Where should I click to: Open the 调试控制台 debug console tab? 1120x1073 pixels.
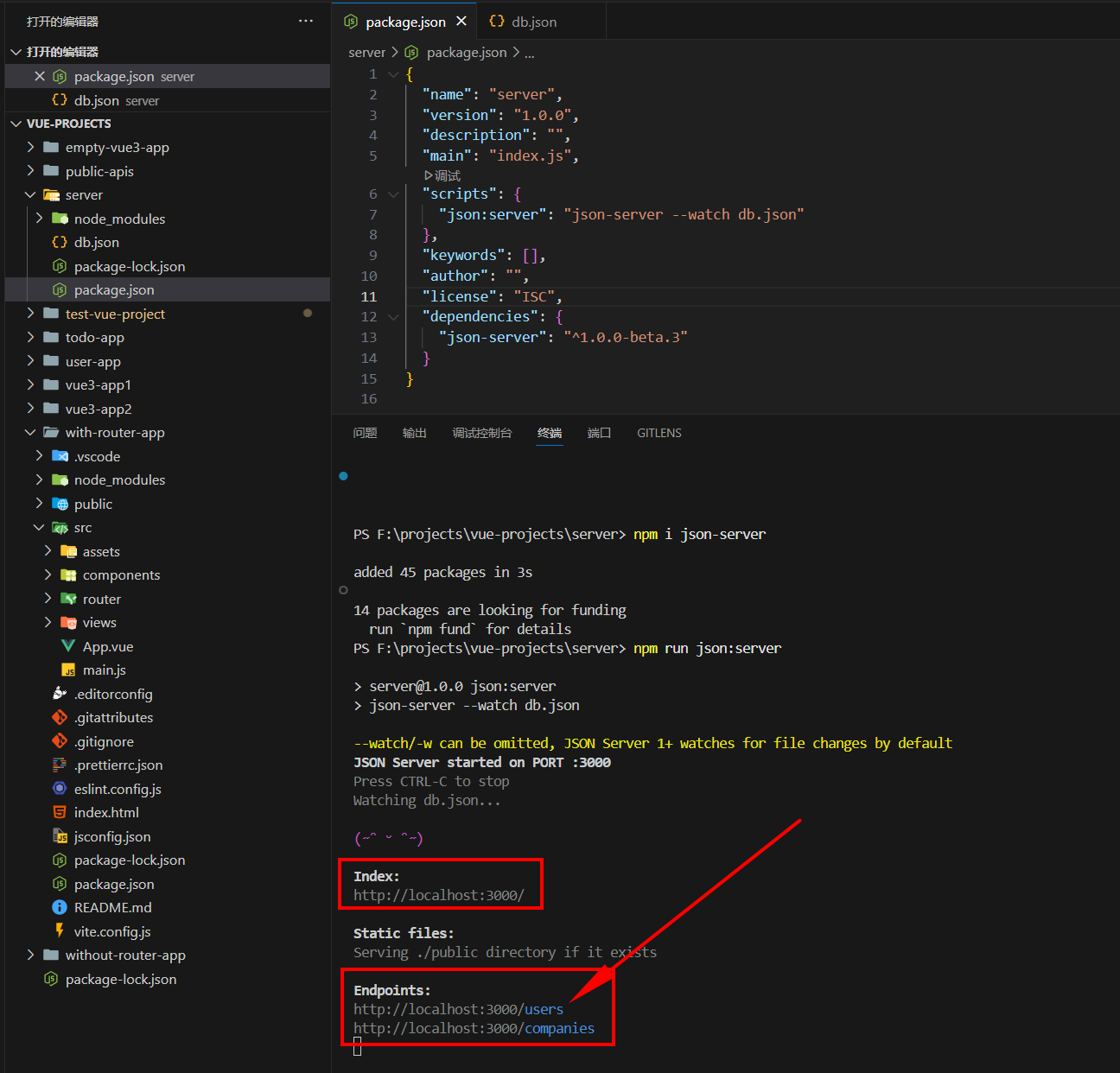[x=482, y=433]
